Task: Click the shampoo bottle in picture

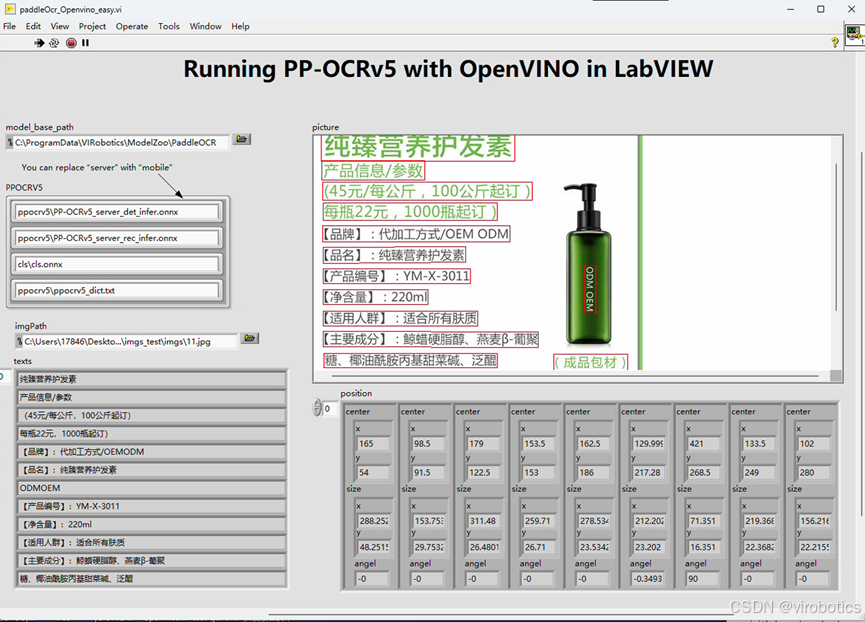Action: 589,265
